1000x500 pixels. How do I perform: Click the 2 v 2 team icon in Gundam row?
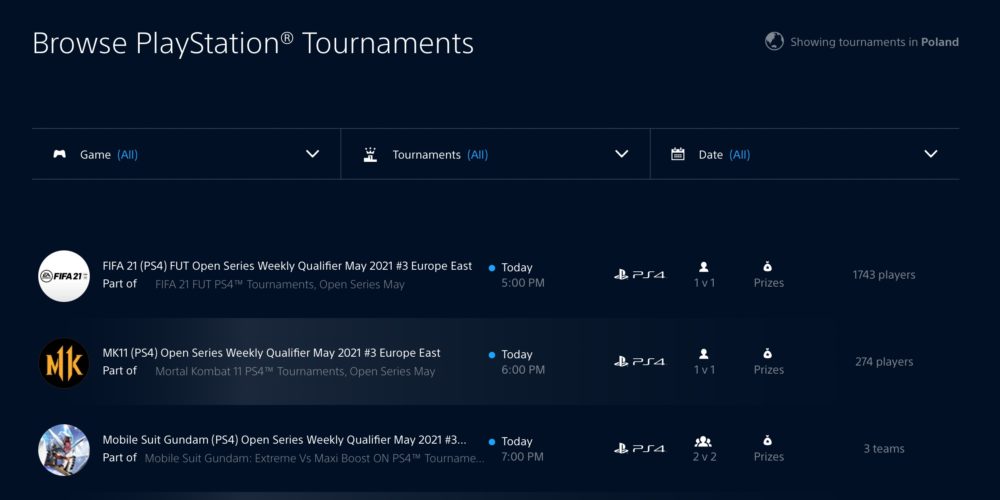pos(703,441)
